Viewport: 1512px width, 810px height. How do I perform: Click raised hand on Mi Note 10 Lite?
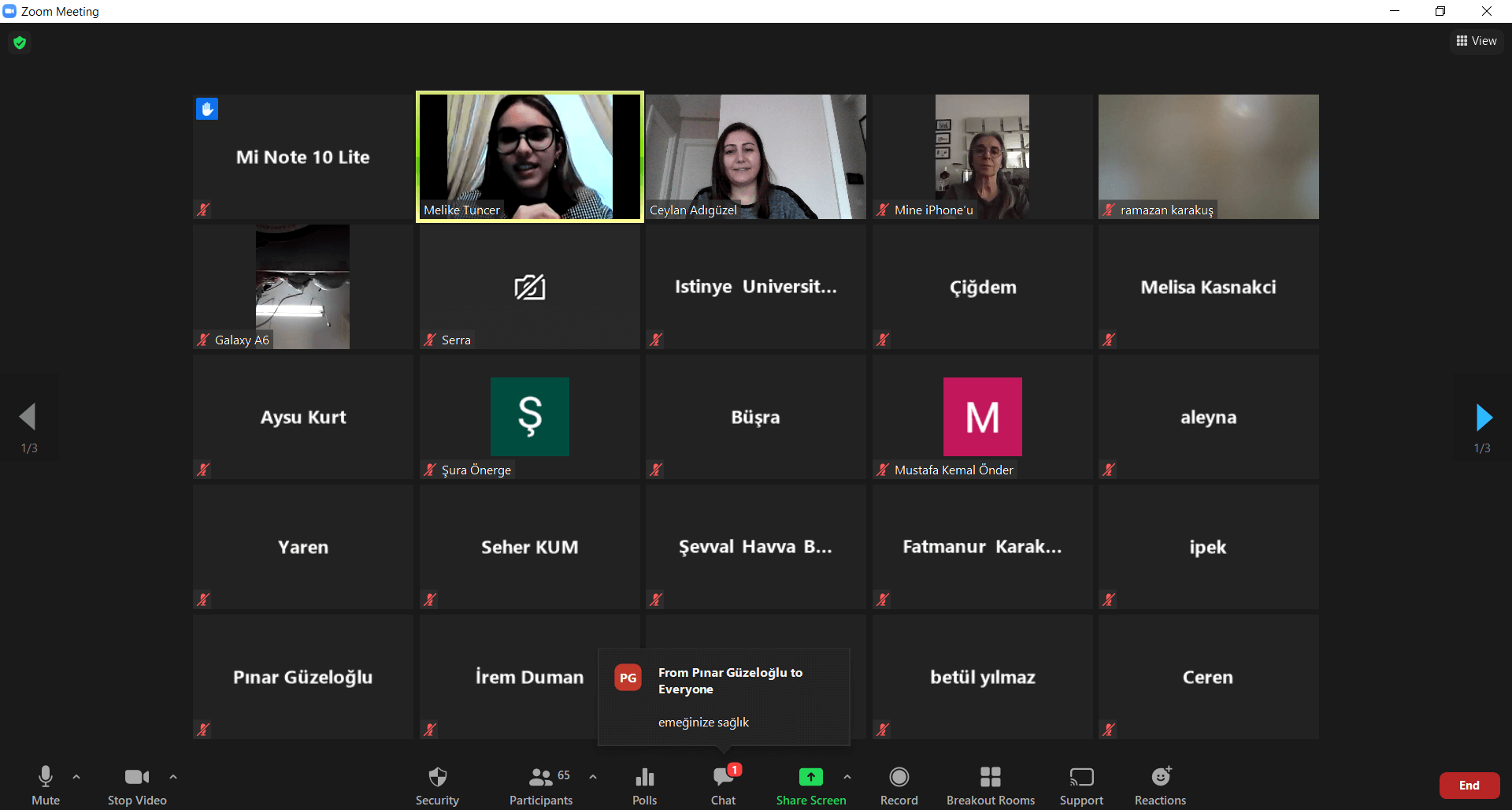207,109
